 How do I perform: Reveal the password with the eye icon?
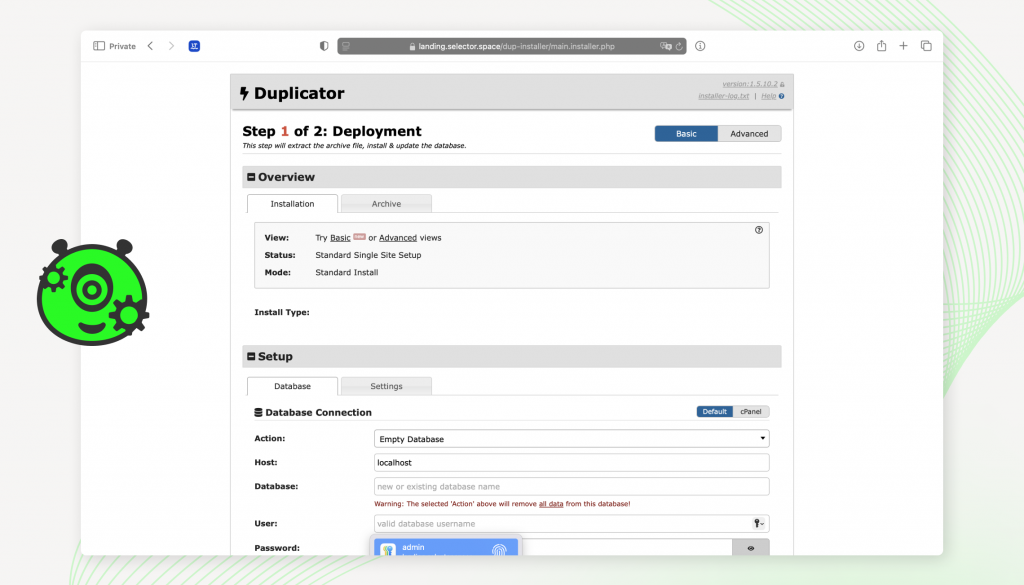[751, 547]
